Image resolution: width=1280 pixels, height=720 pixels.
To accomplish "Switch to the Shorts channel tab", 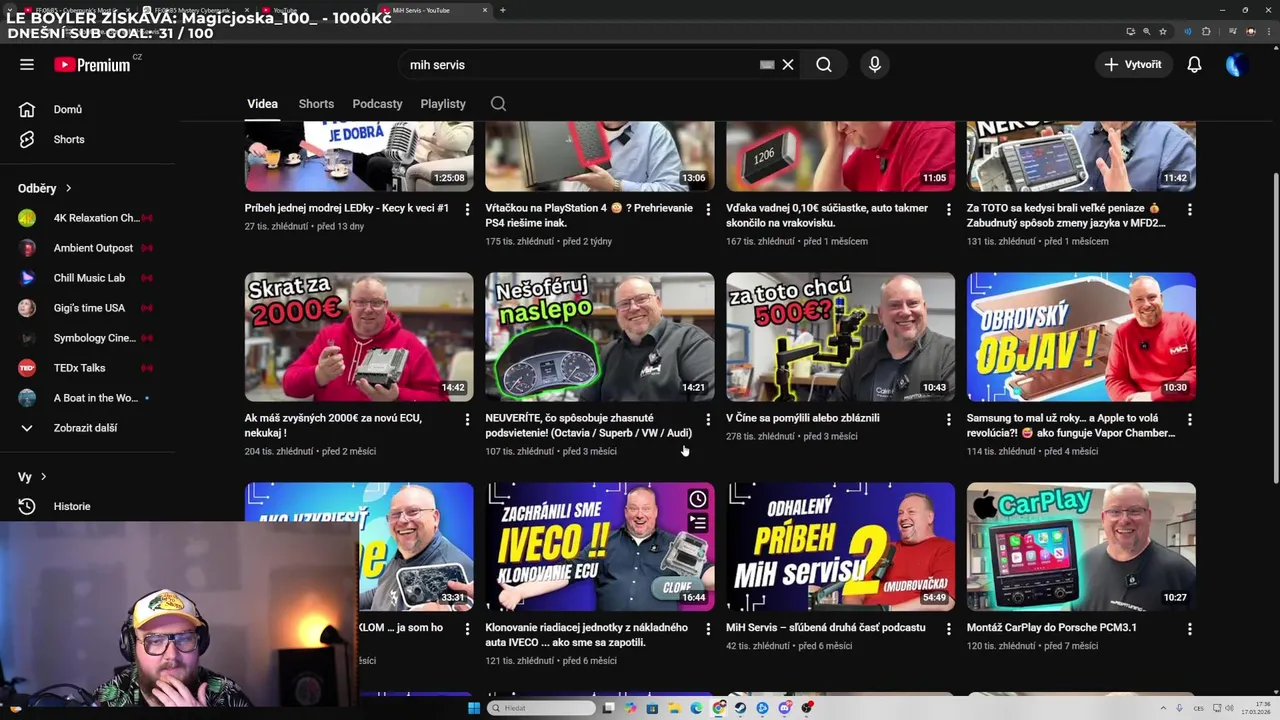I will pos(316,104).
